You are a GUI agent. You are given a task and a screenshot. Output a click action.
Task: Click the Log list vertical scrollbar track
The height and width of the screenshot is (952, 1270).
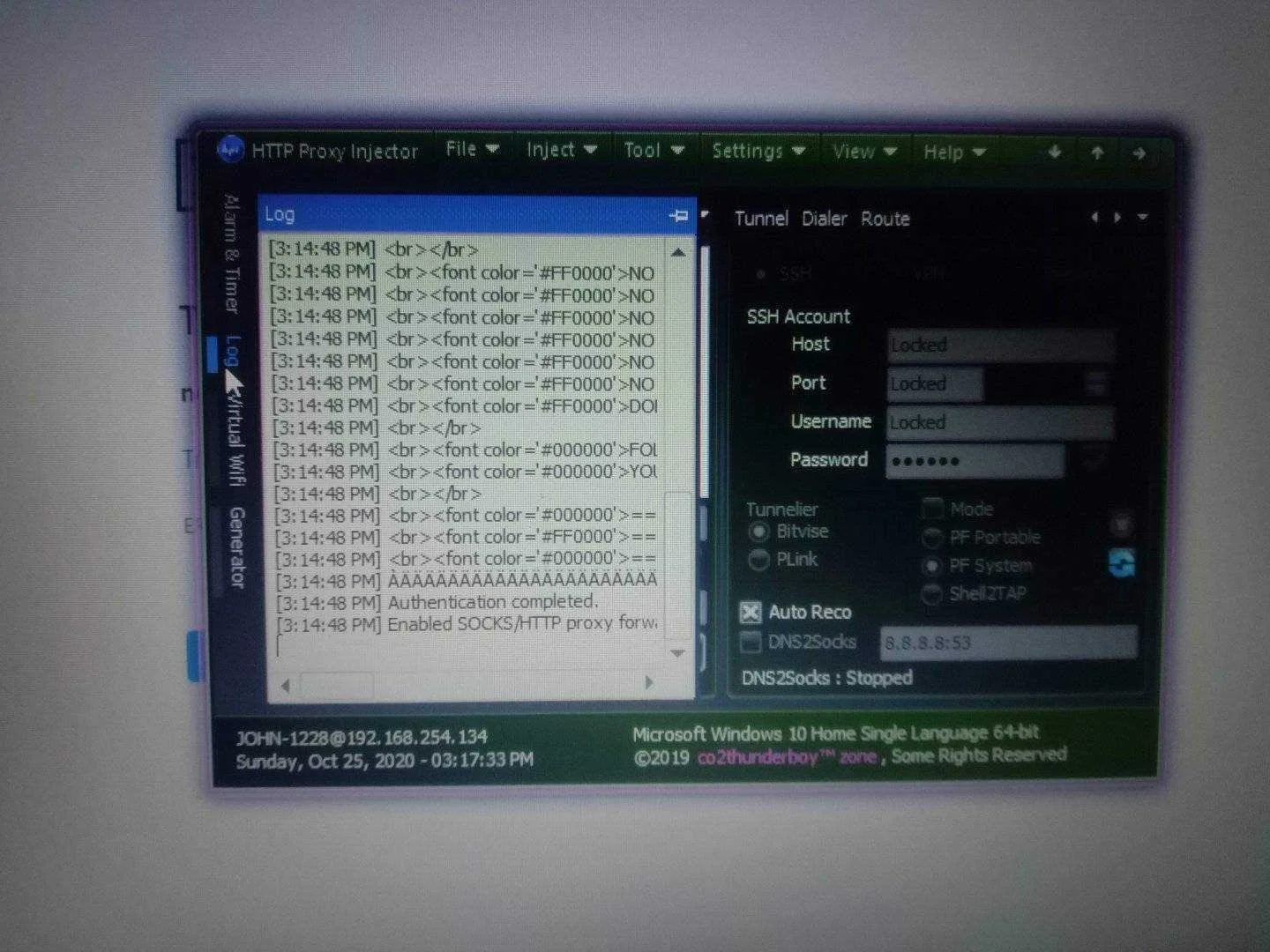[677, 453]
